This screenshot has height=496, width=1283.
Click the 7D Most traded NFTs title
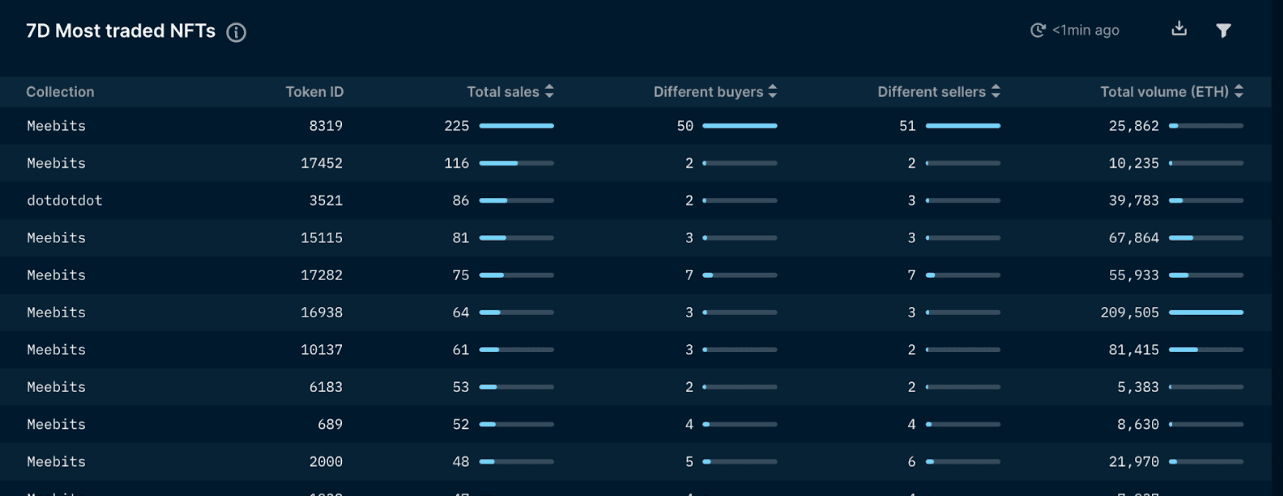pyautogui.click(x=121, y=31)
